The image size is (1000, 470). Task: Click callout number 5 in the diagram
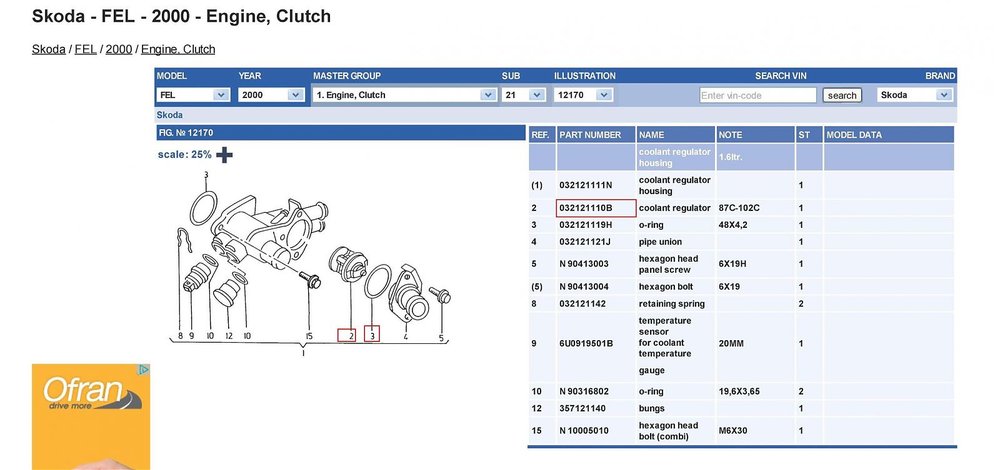point(441,338)
